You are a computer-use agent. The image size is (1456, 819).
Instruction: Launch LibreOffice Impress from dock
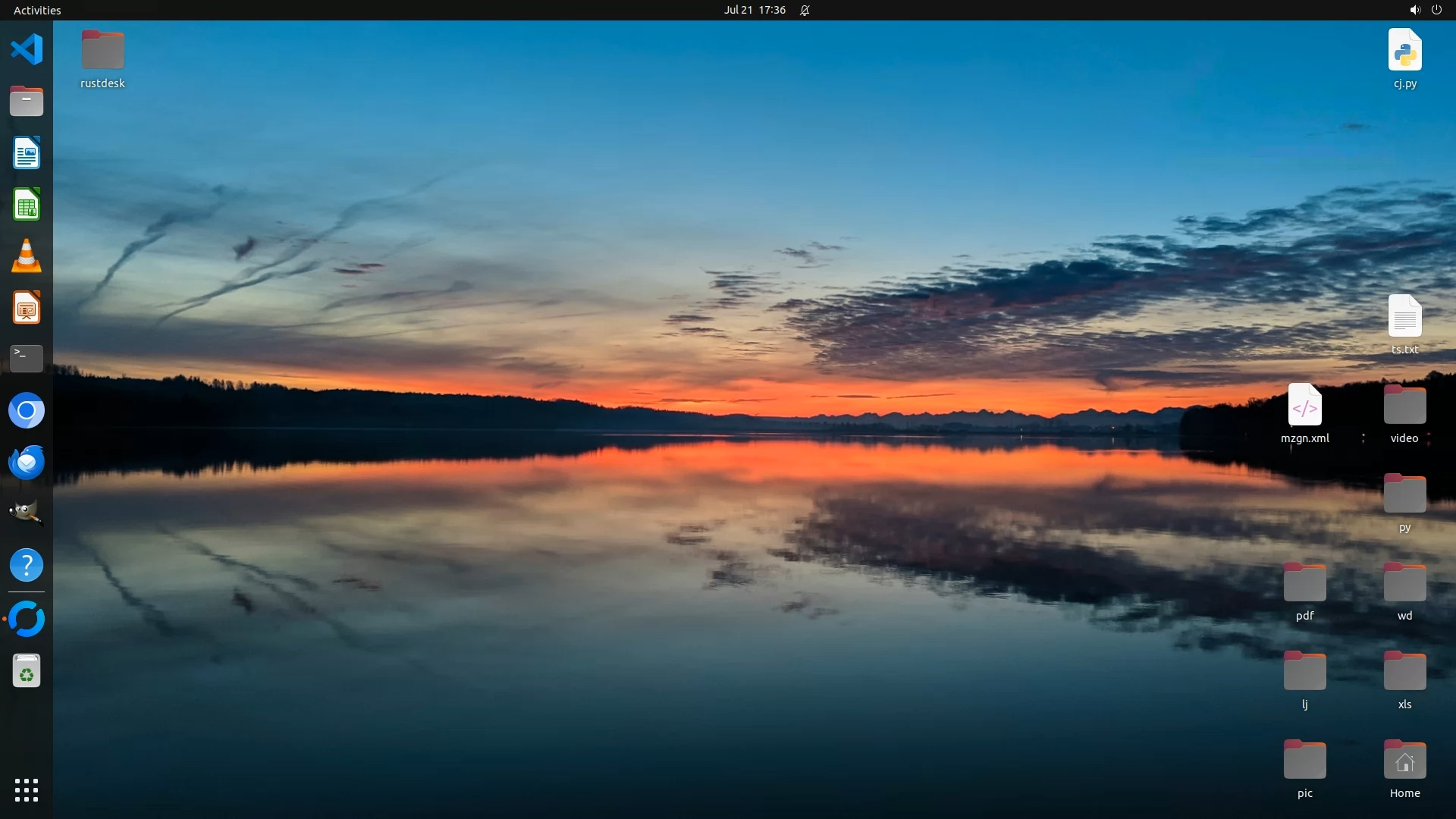point(27,308)
